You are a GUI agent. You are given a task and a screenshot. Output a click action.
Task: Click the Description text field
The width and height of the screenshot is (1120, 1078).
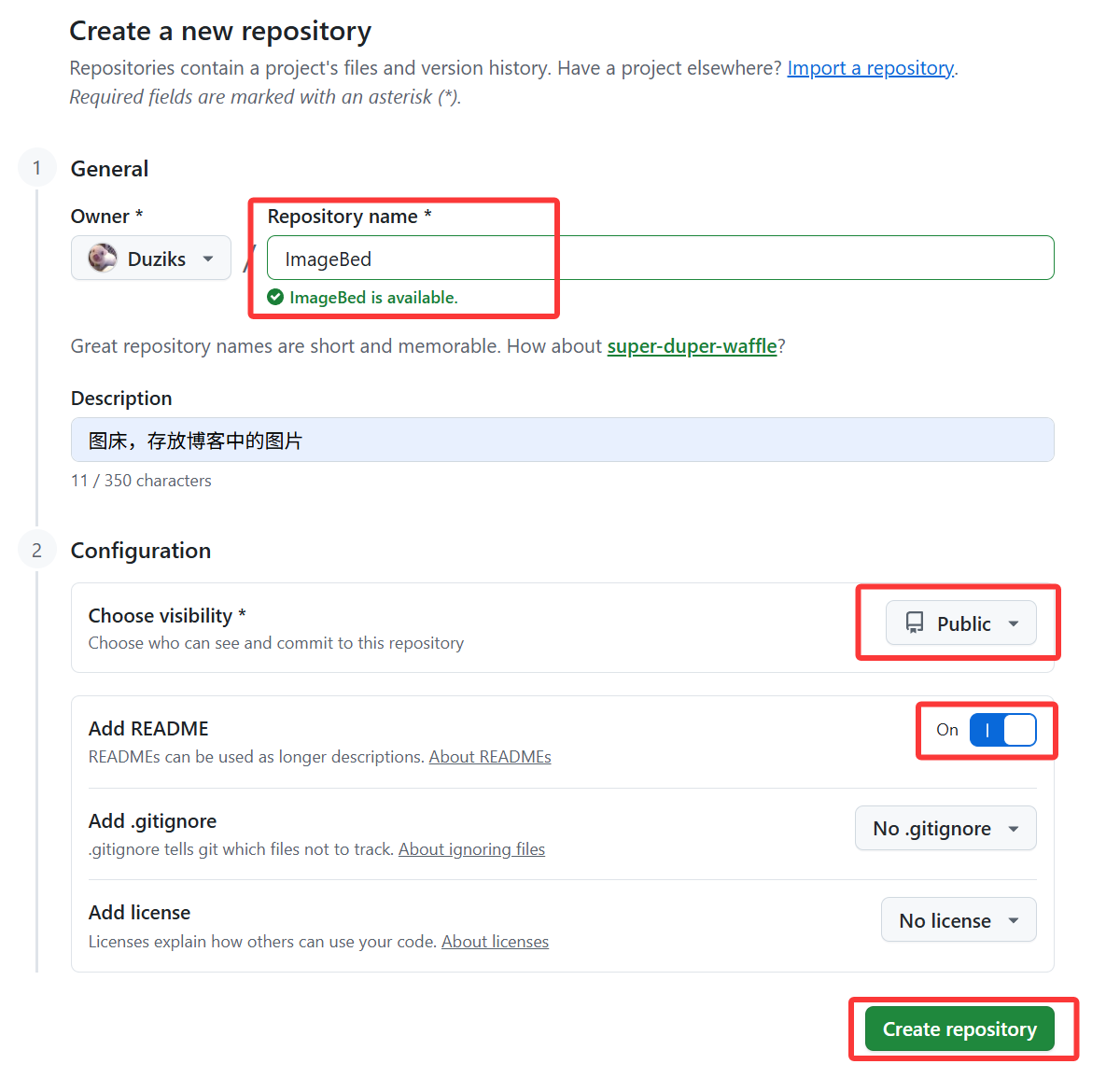pyautogui.click(x=562, y=441)
